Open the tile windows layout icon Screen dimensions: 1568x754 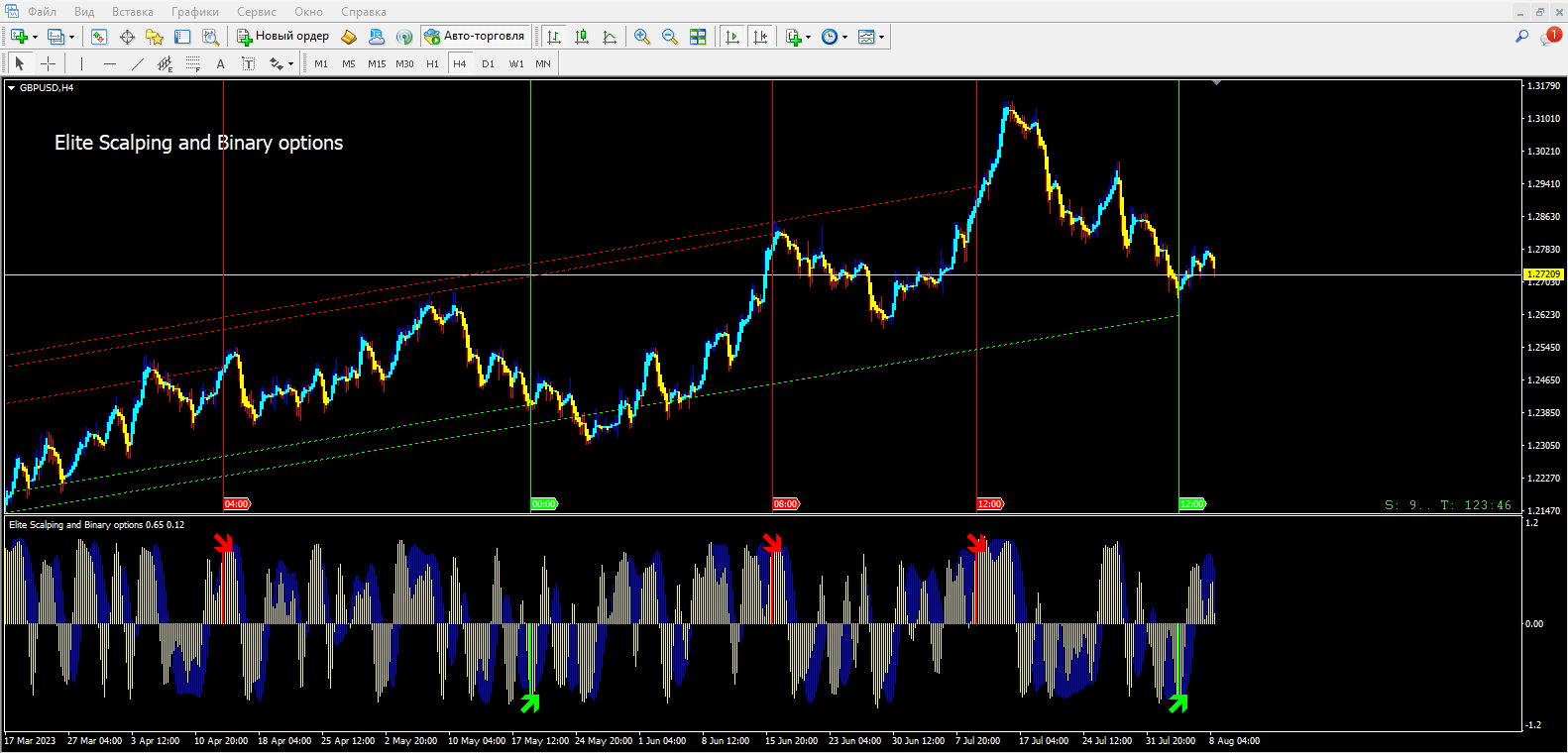click(x=698, y=37)
